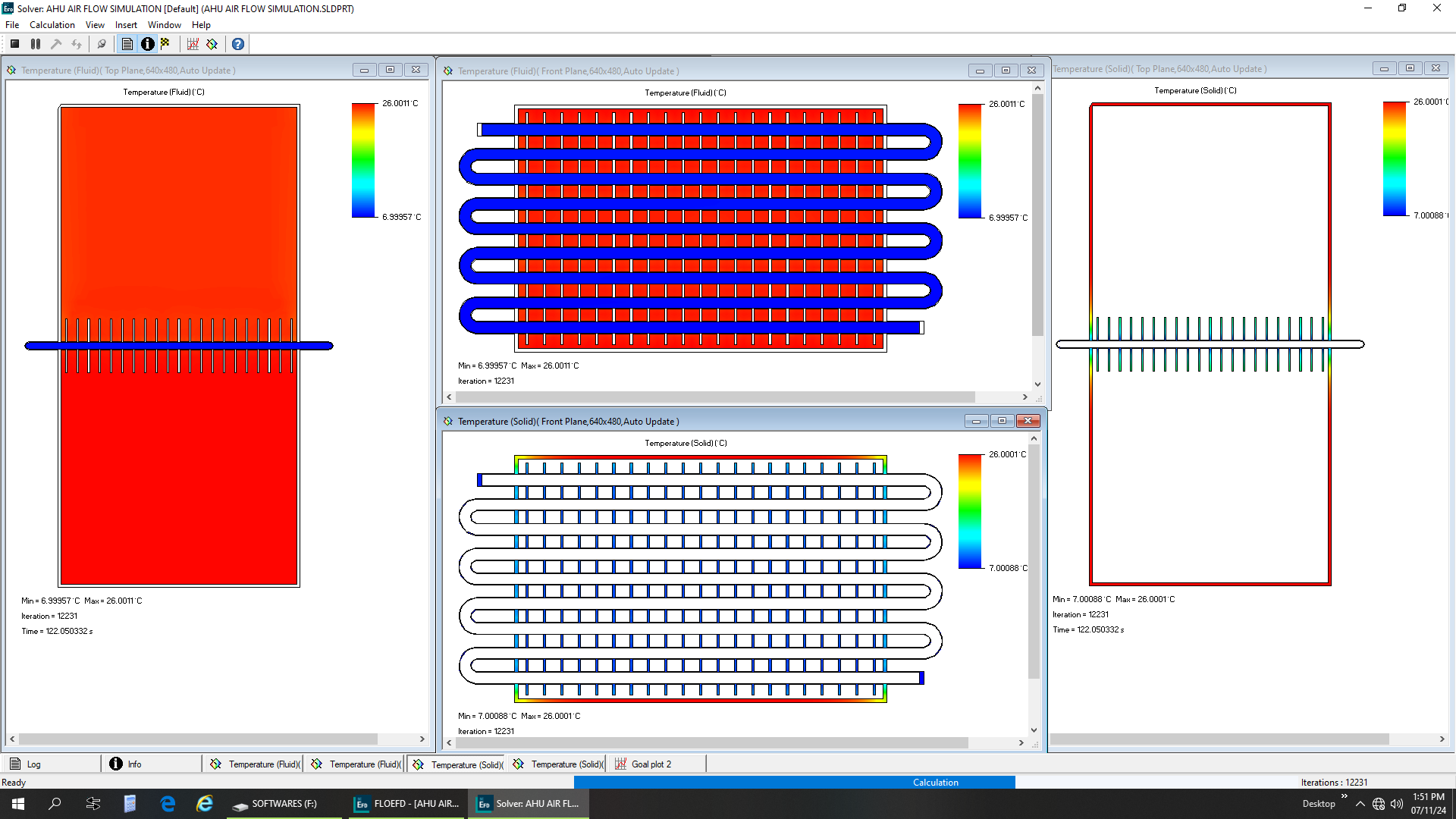Click Fluid Top Plane window title icon
Screen dimensions: 1456x819
[x=11, y=71]
